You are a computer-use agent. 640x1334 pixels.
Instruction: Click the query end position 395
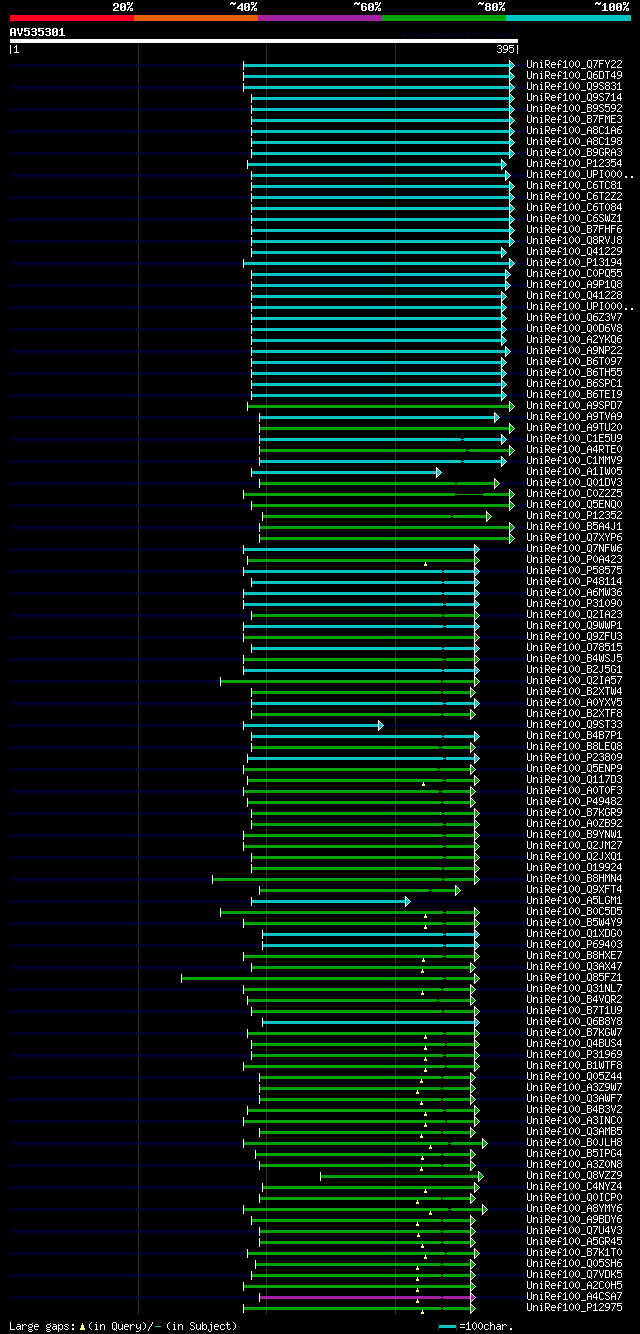click(x=505, y=49)
